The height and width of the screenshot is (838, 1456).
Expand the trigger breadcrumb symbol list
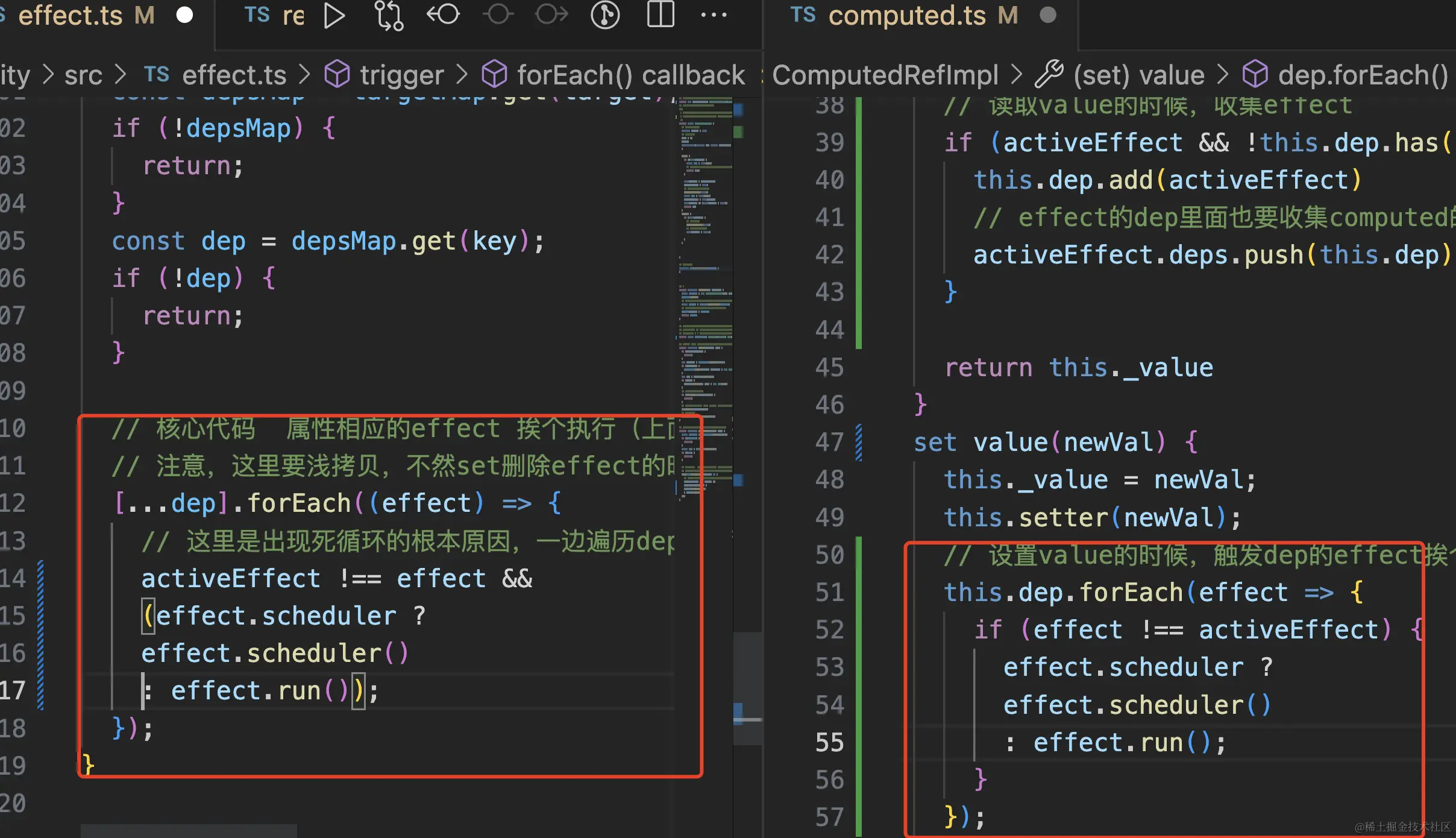point(401,75)
